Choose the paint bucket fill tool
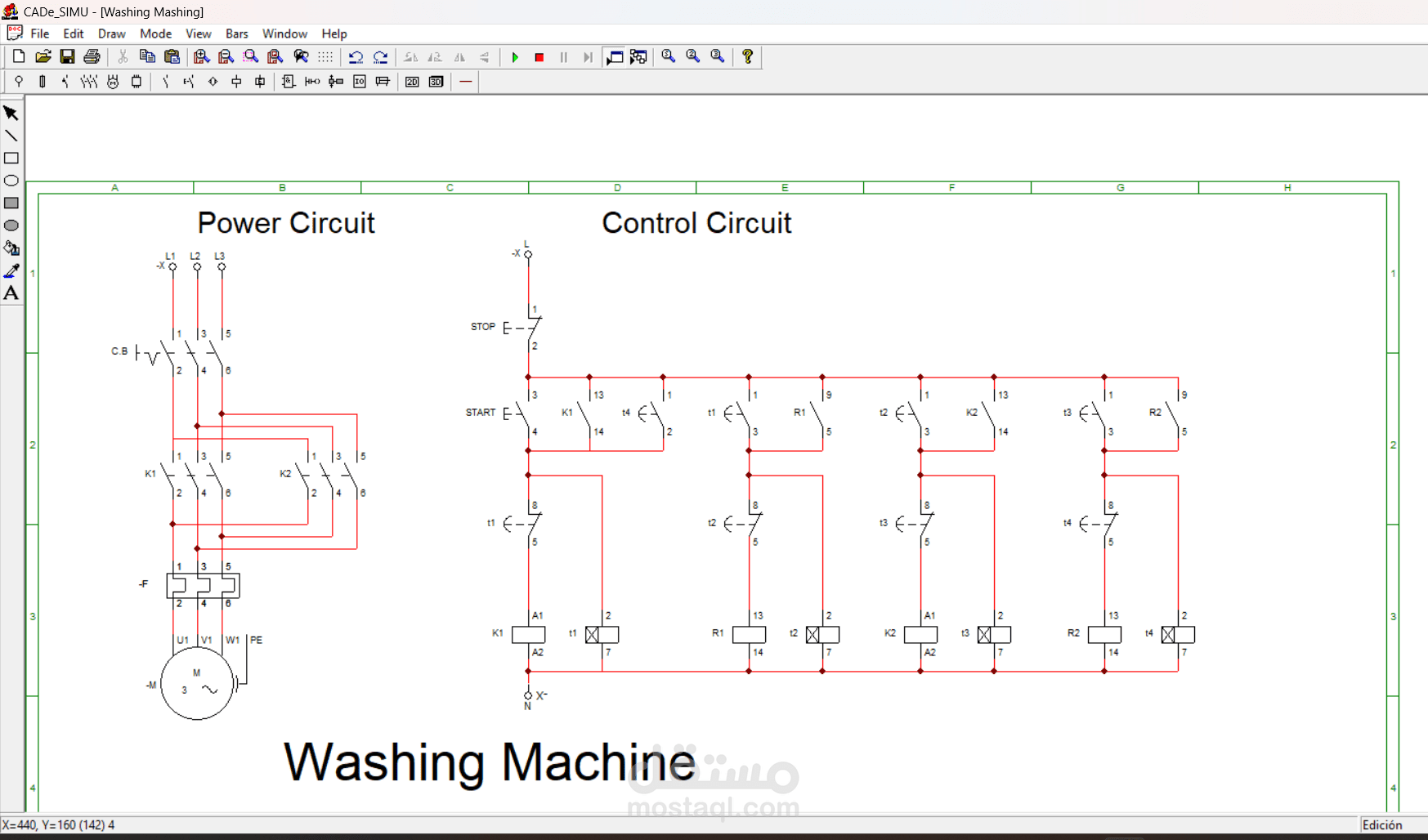This screenshot has height=840, width=1428. [x=11, y=248]
